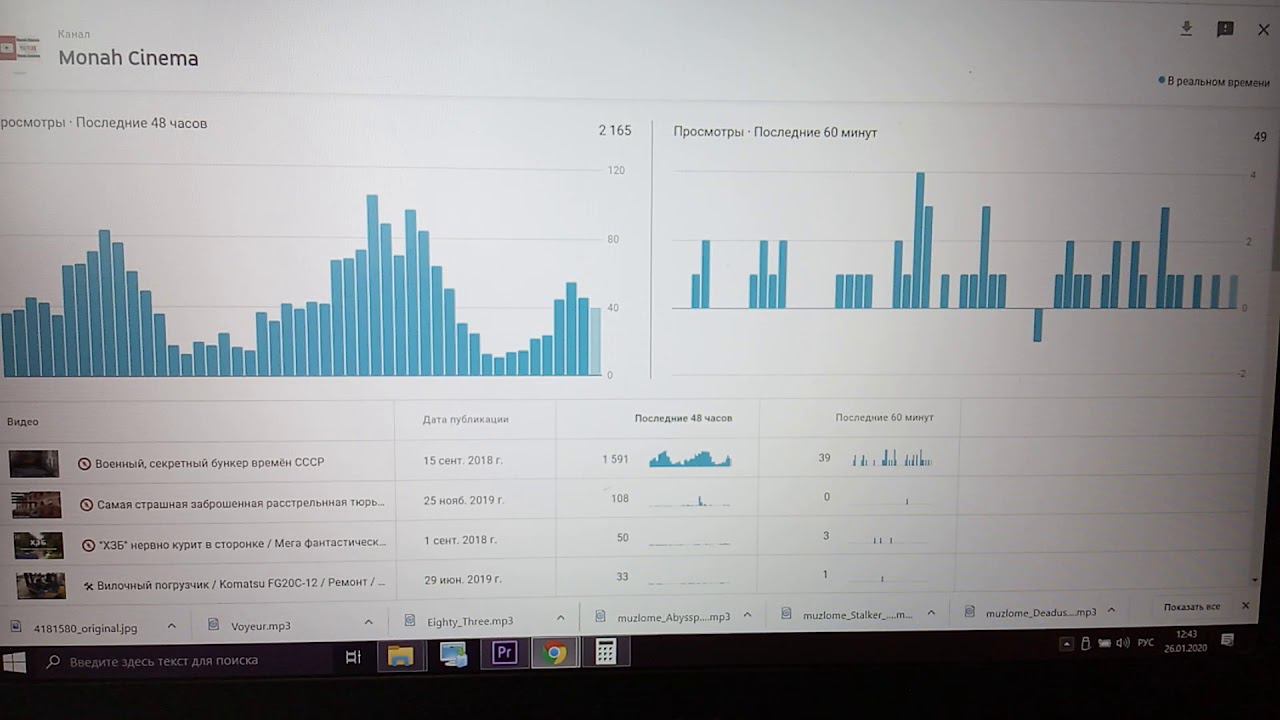Sort by Последние 60 минут column
This screenshot has width=1280, height=720.
point(884,417)
